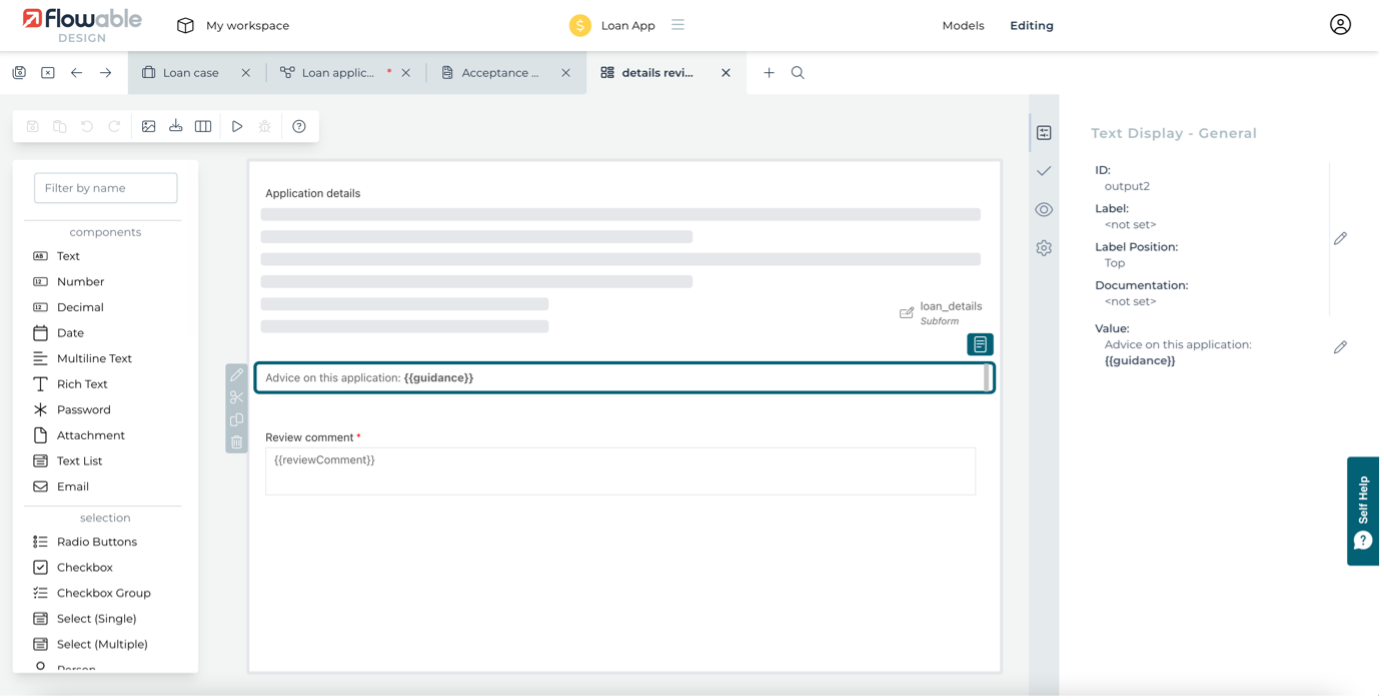Screen dimensions: 1384x699
Task: Toggle the visibility eye properties section
Action: pos(1044,209)
